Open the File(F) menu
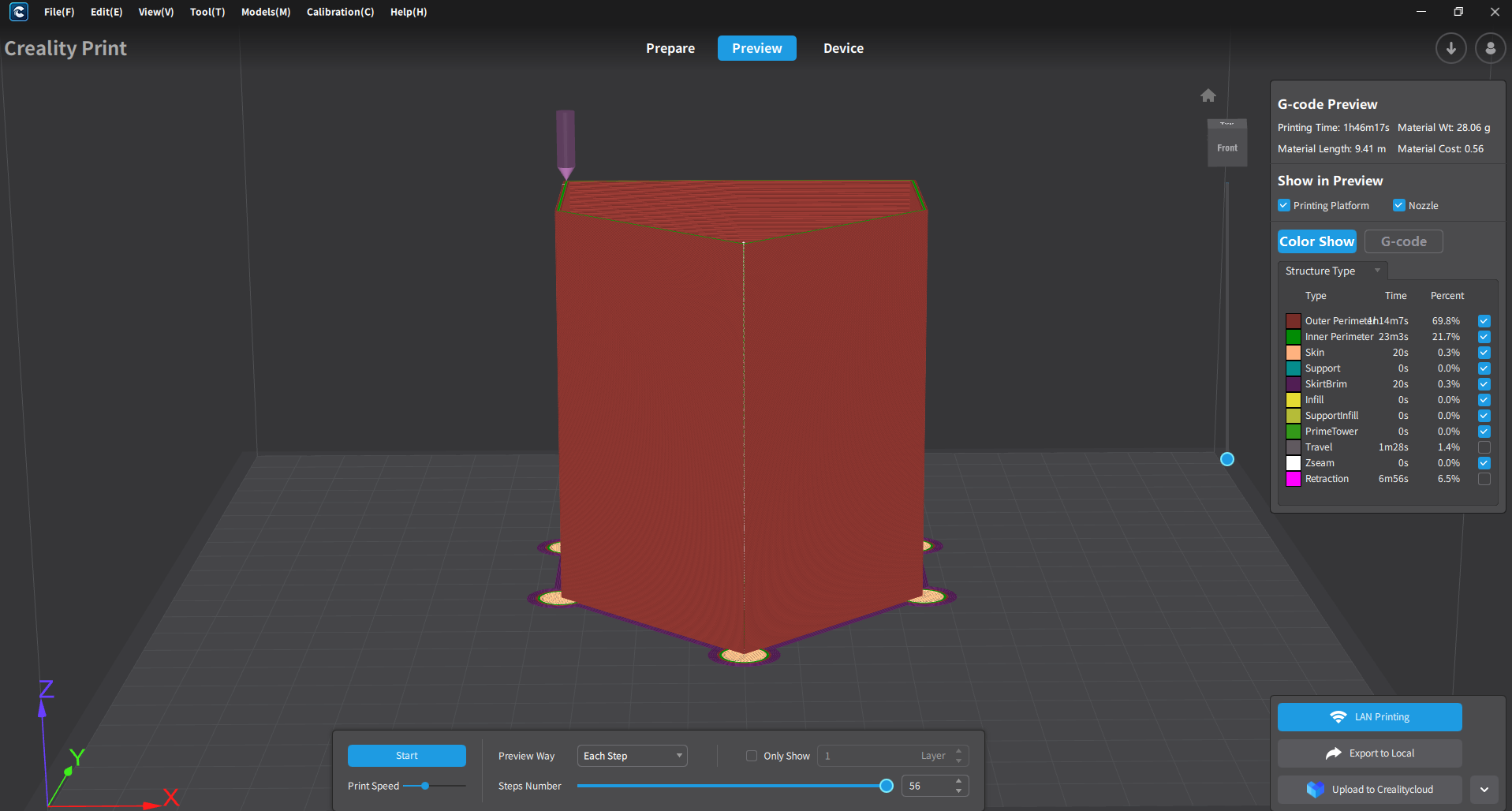This screenshot has width=1512, height=811. [59, 12]
